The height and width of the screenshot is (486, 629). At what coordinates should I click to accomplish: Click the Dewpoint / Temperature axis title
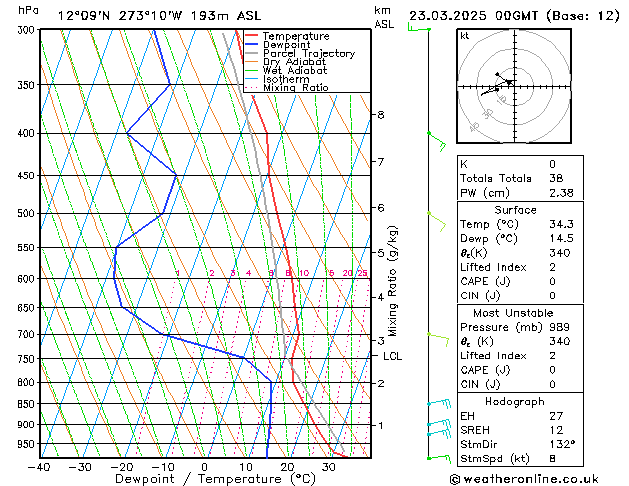pyautogui.click(x=216, y=479)
